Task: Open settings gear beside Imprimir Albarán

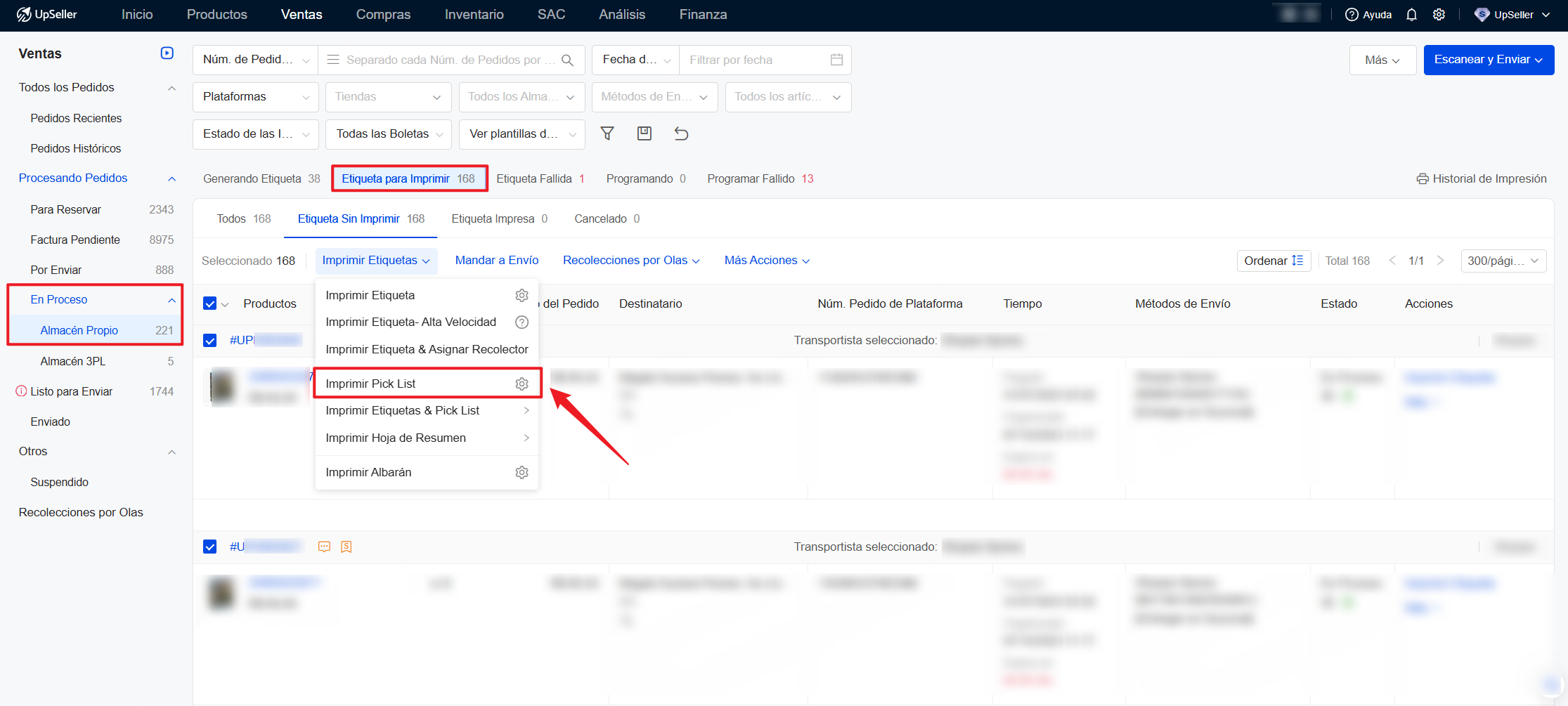Action: 521,472
